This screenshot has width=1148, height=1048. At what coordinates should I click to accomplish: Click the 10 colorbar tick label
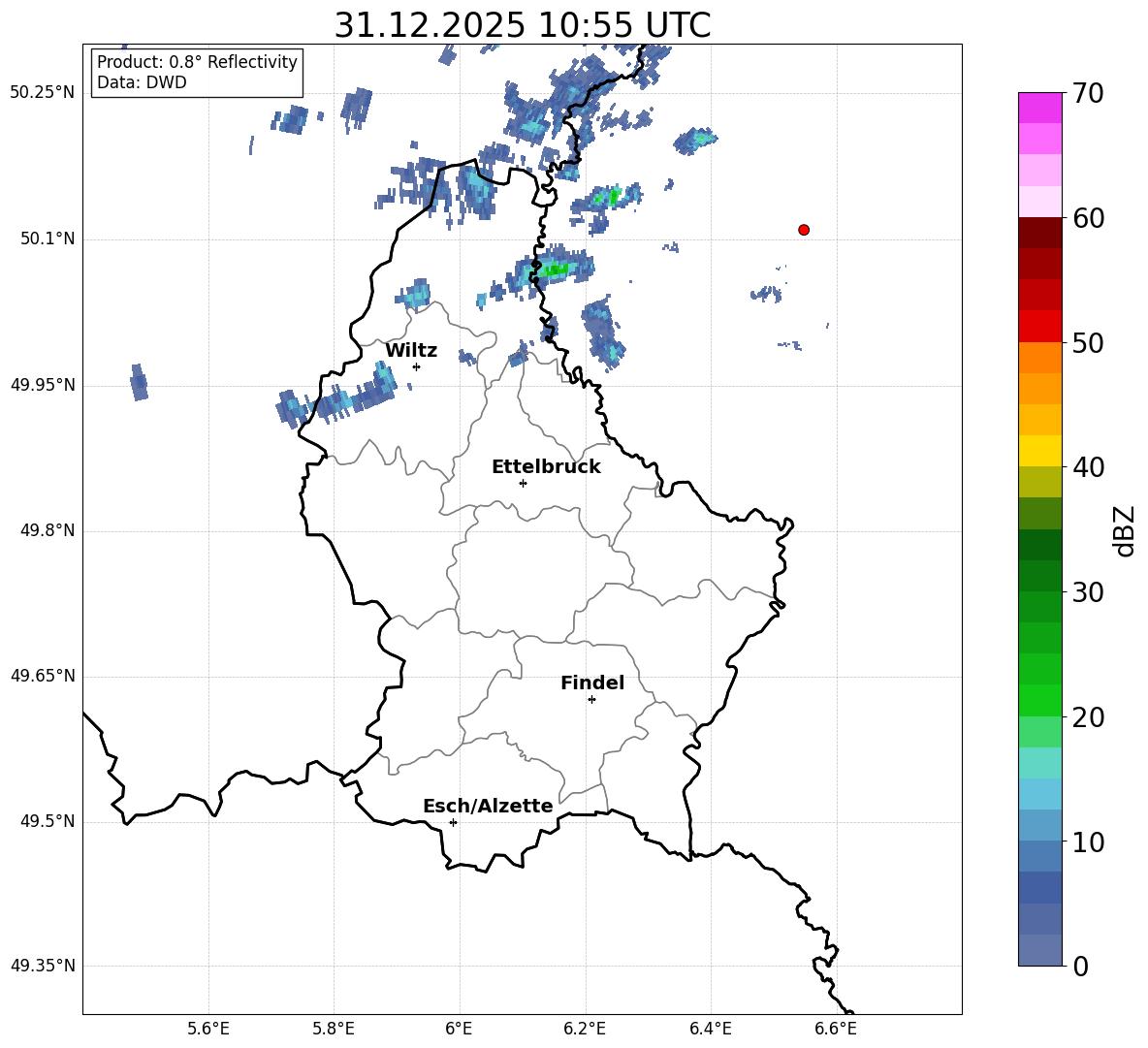[x=1087, y=842]
